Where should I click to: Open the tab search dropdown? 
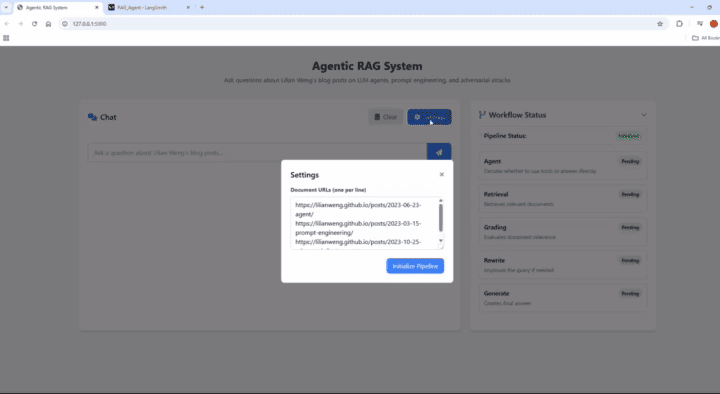6,7
